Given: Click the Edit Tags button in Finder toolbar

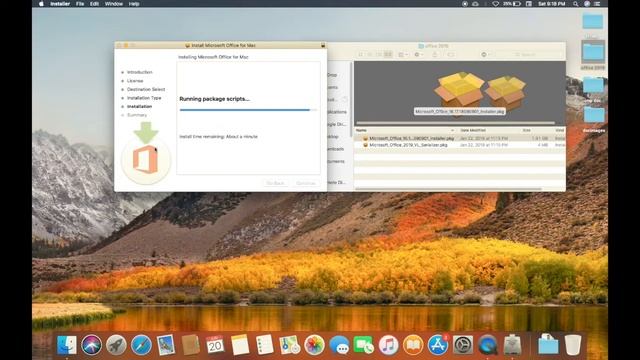Looking at the screenshot, I should (451, 54).
